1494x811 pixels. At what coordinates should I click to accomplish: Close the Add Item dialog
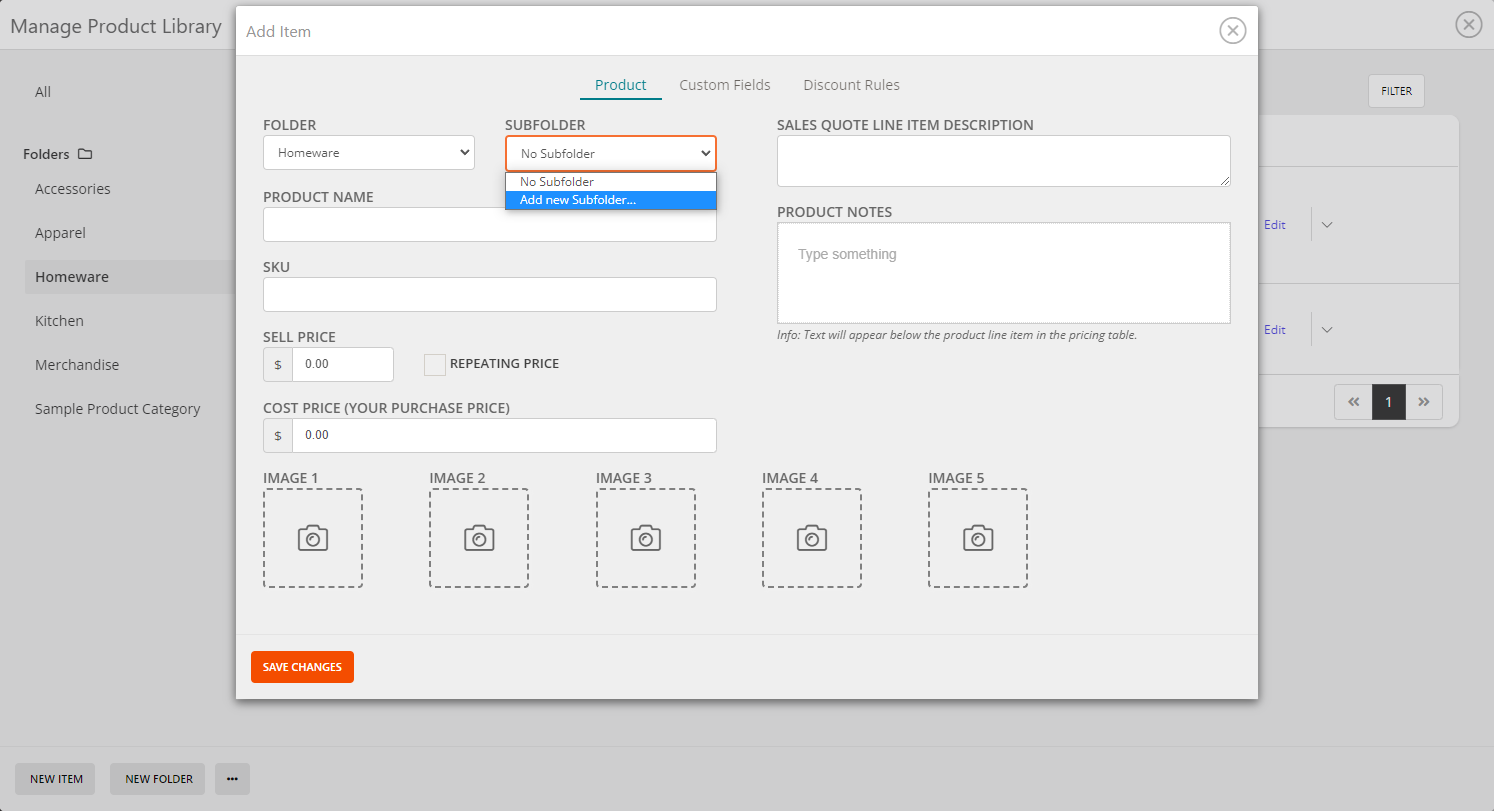[1232, 31]
